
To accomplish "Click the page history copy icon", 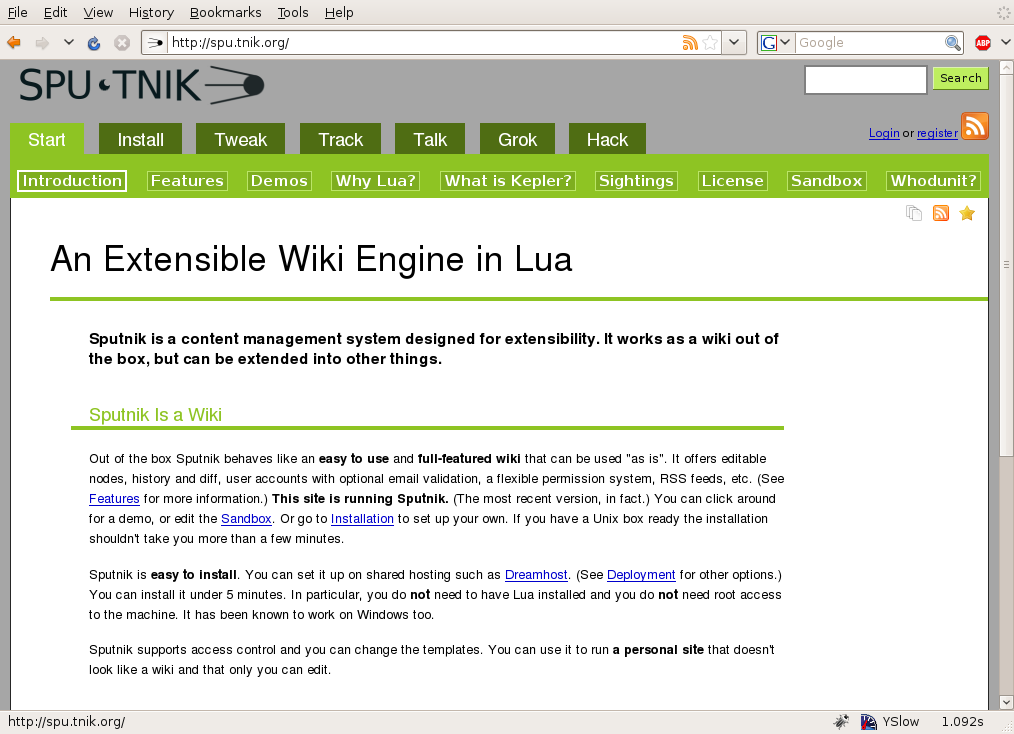I will click(x=914, y=213).
